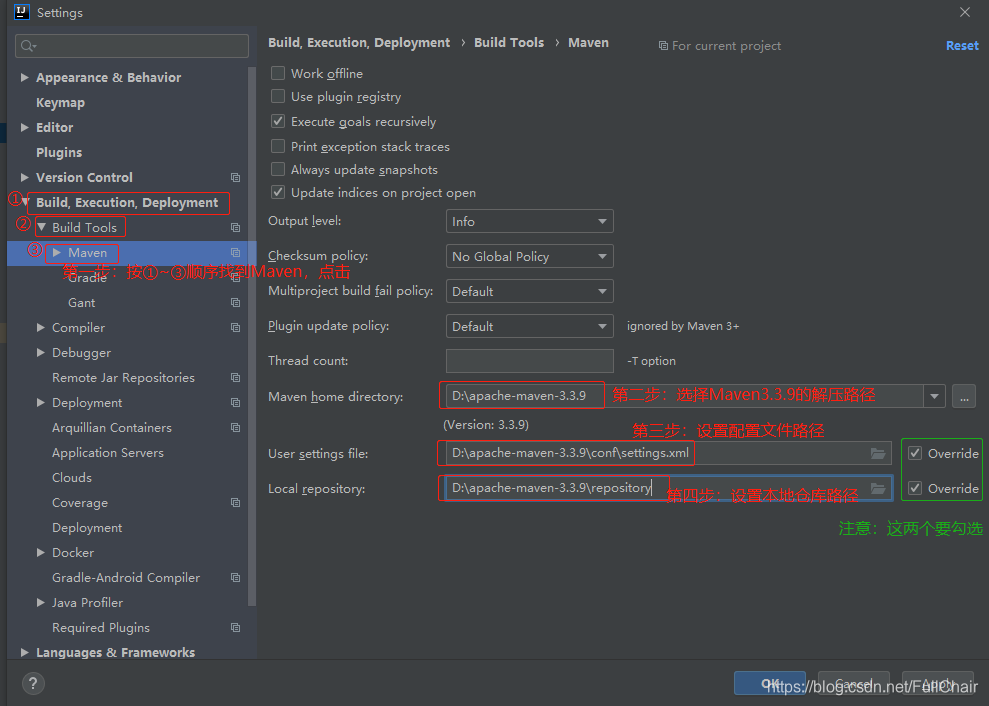The width and height of the screenshot is (989, 706).
Task: Click folder browse icon in Local repository field
Action: 877,488
